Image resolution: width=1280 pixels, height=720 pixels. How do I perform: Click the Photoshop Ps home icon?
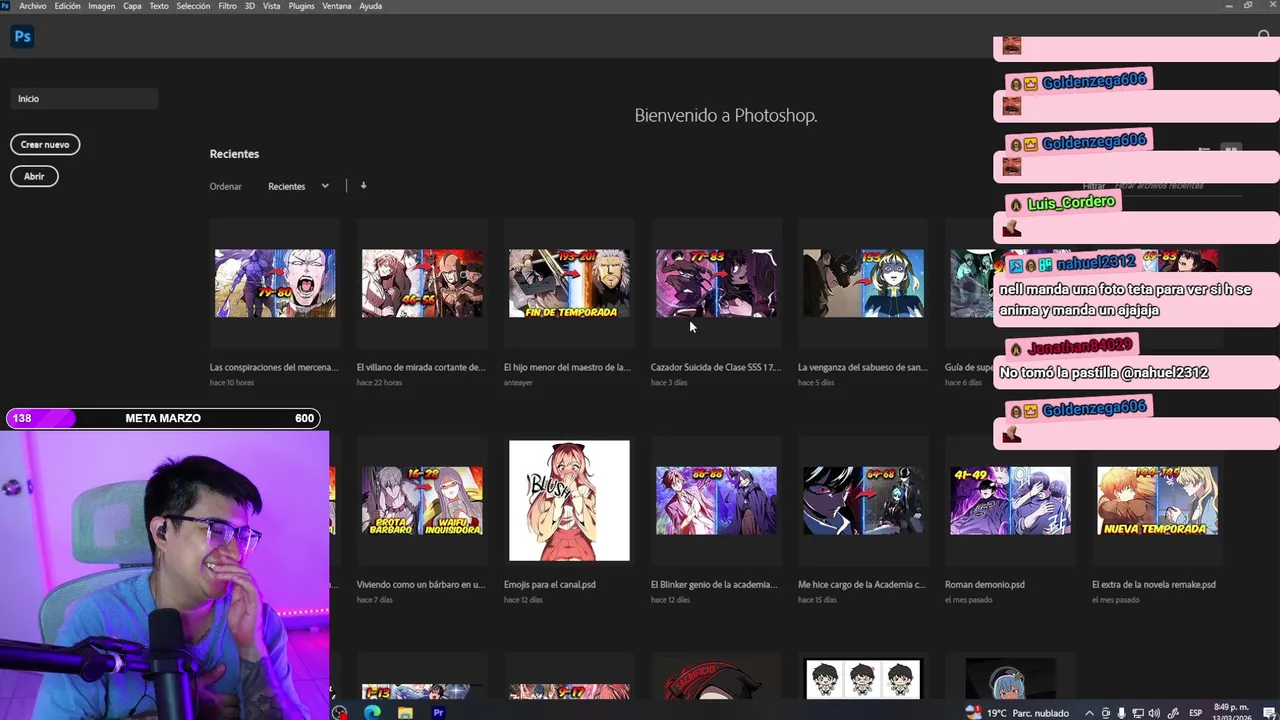coord(22,37)
